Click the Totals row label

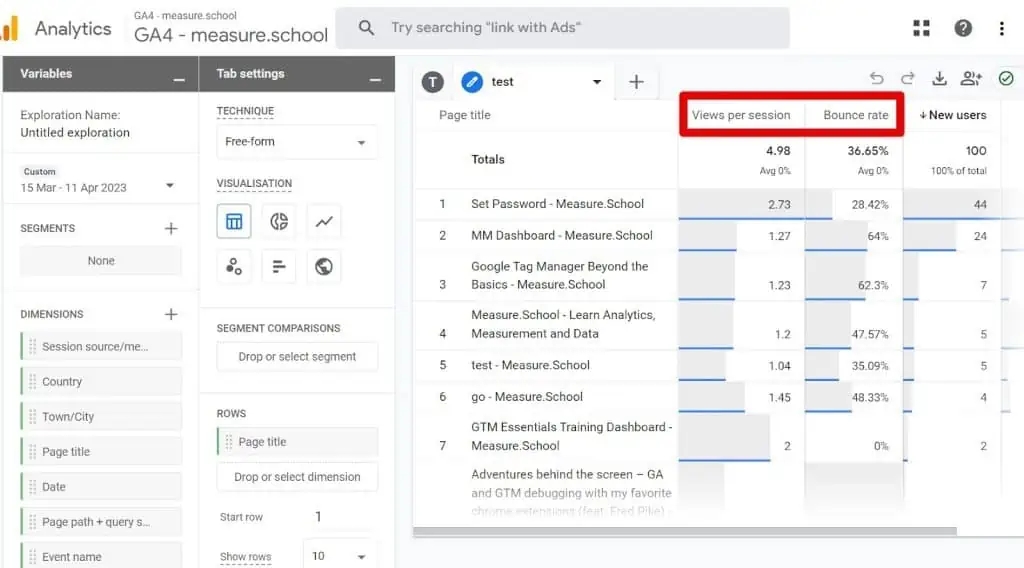(x=488, y=159)
